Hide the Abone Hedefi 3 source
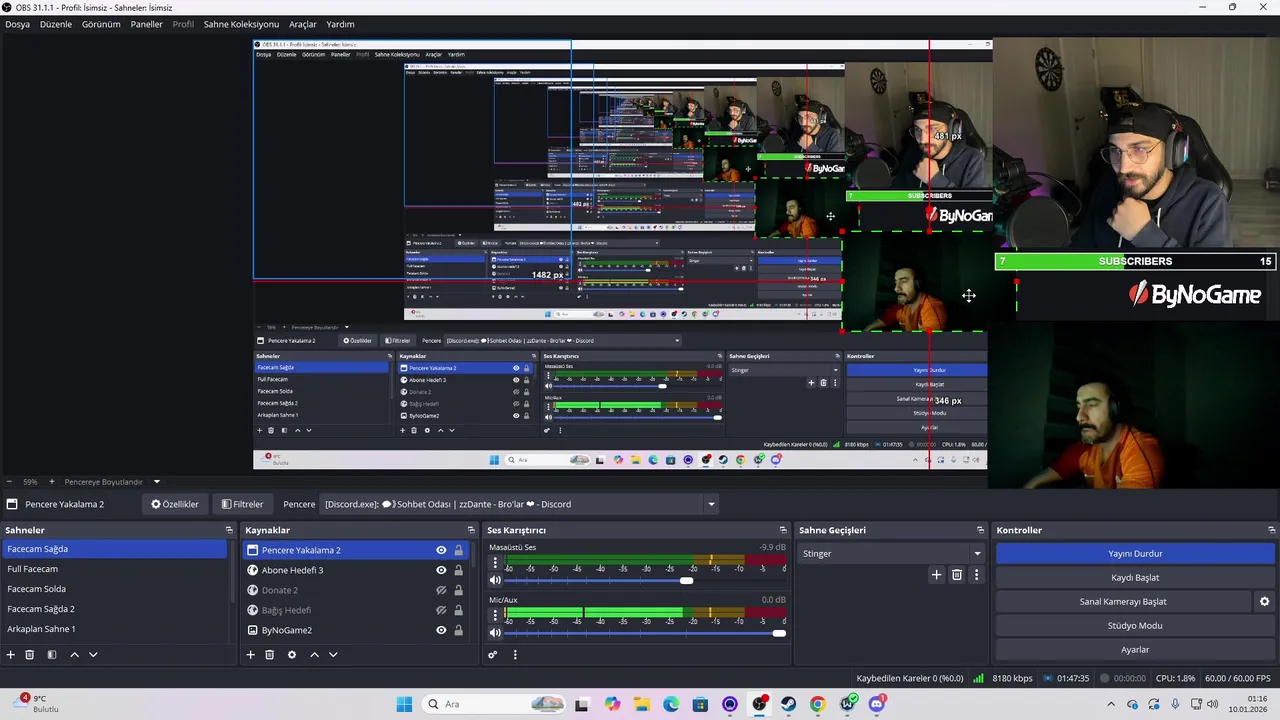 441,570
